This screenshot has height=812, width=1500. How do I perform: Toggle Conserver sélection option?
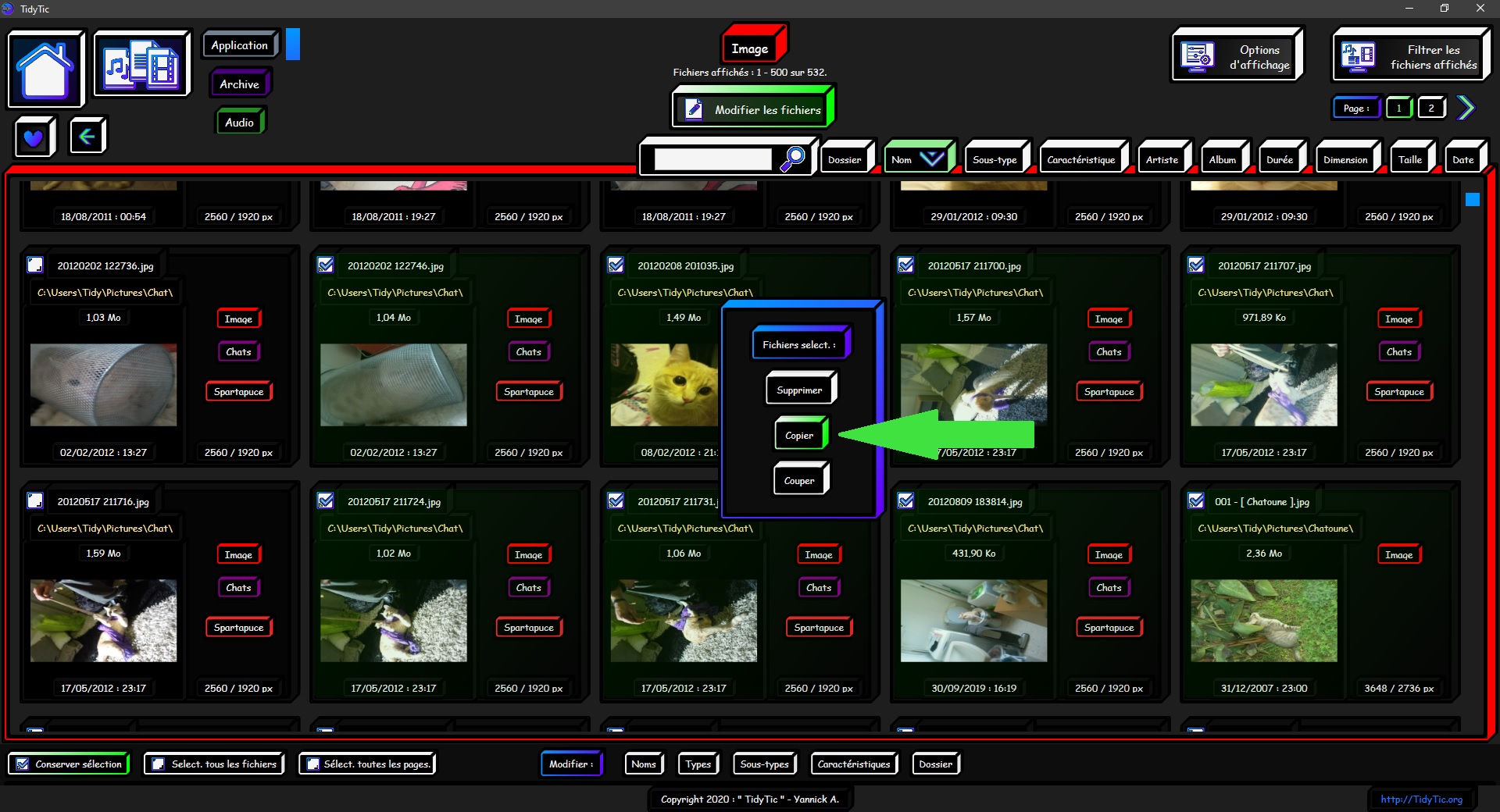pos(70,764)
